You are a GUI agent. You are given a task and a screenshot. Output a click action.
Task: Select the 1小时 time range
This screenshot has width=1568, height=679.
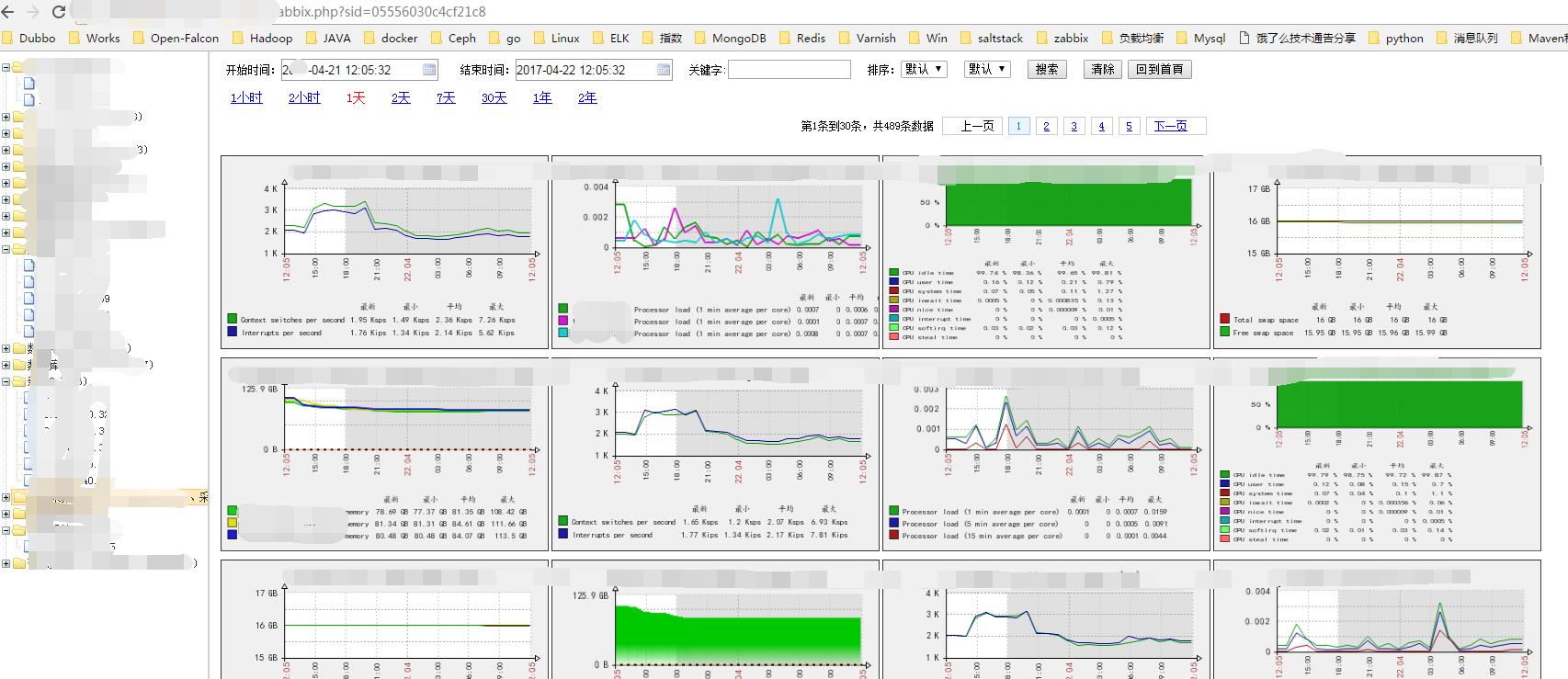(246, 97)
